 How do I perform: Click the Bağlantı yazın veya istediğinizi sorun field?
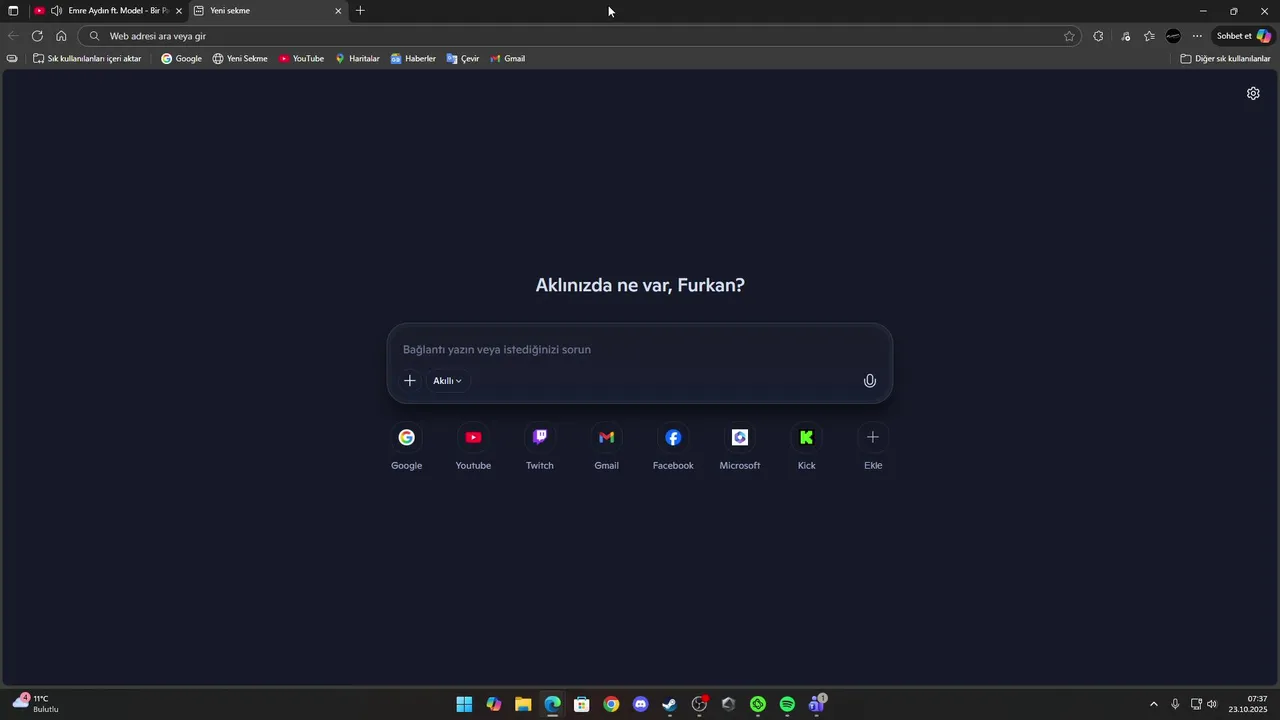(x=640, y=350)
